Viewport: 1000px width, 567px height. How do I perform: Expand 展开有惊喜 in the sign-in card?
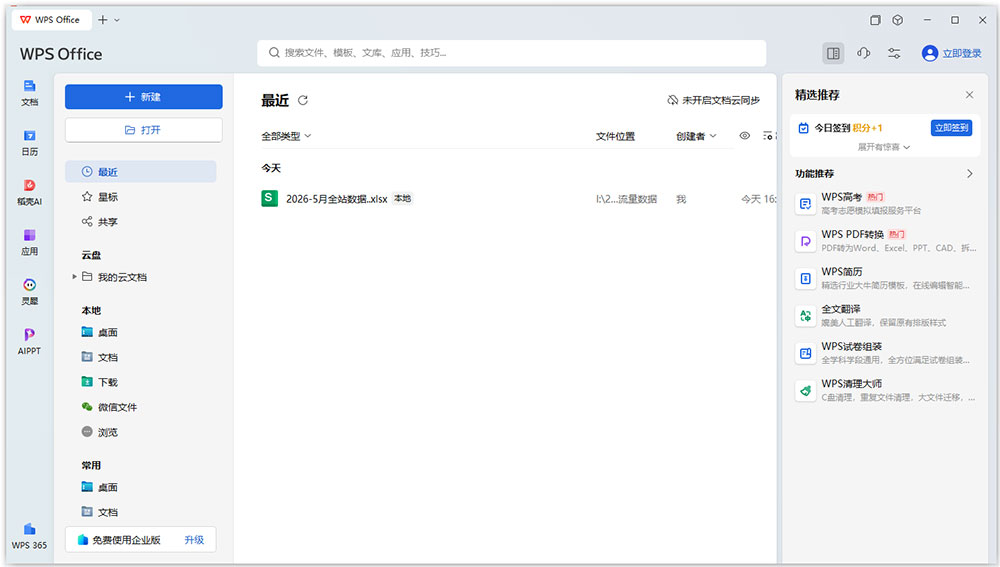click(883, 147)
